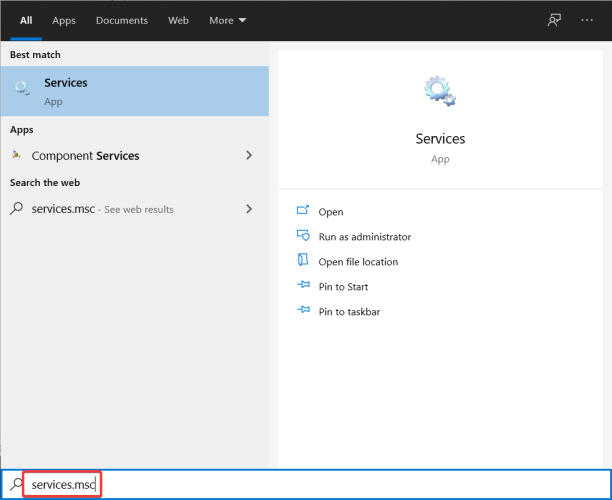612x500 pixels.
Task: Click the feedback icon in the top bar
Action: pyautogui.click(x=554, y=20)
